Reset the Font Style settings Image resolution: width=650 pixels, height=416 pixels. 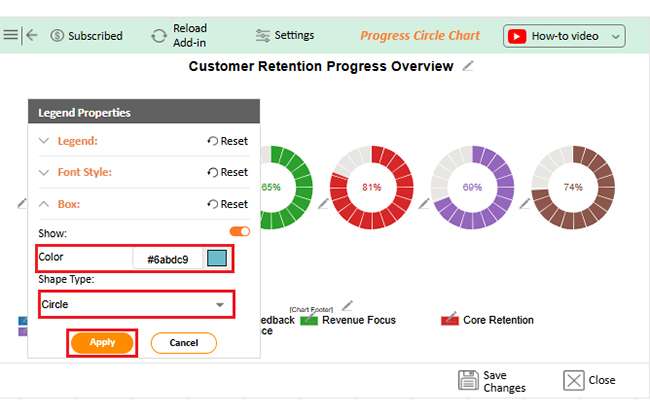click(x=228, y=172)
